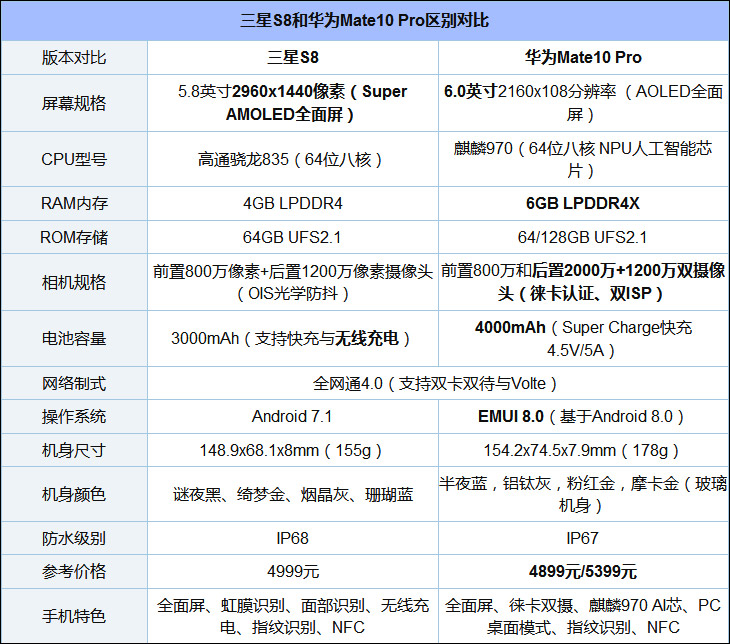
Task: Click the IP68 cell
Action: click(x=293, y=538)
